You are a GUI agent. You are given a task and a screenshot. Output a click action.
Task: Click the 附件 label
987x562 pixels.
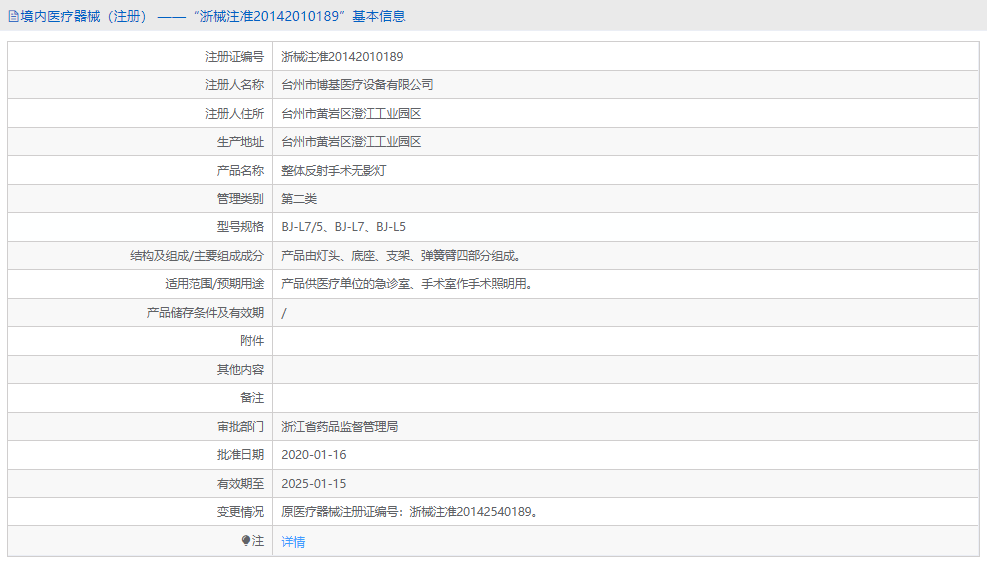[252, 341]
